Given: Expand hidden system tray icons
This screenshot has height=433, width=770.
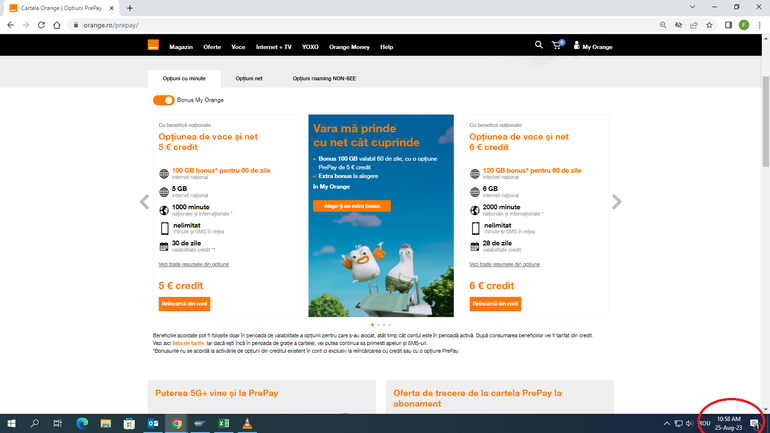Looking at the screenshot, I should point(666,423).
